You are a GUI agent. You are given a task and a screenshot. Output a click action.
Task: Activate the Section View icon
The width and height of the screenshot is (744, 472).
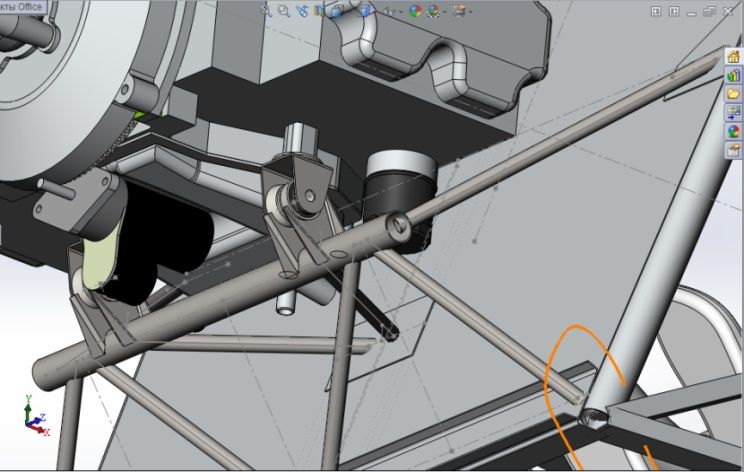tap(320, 11)
